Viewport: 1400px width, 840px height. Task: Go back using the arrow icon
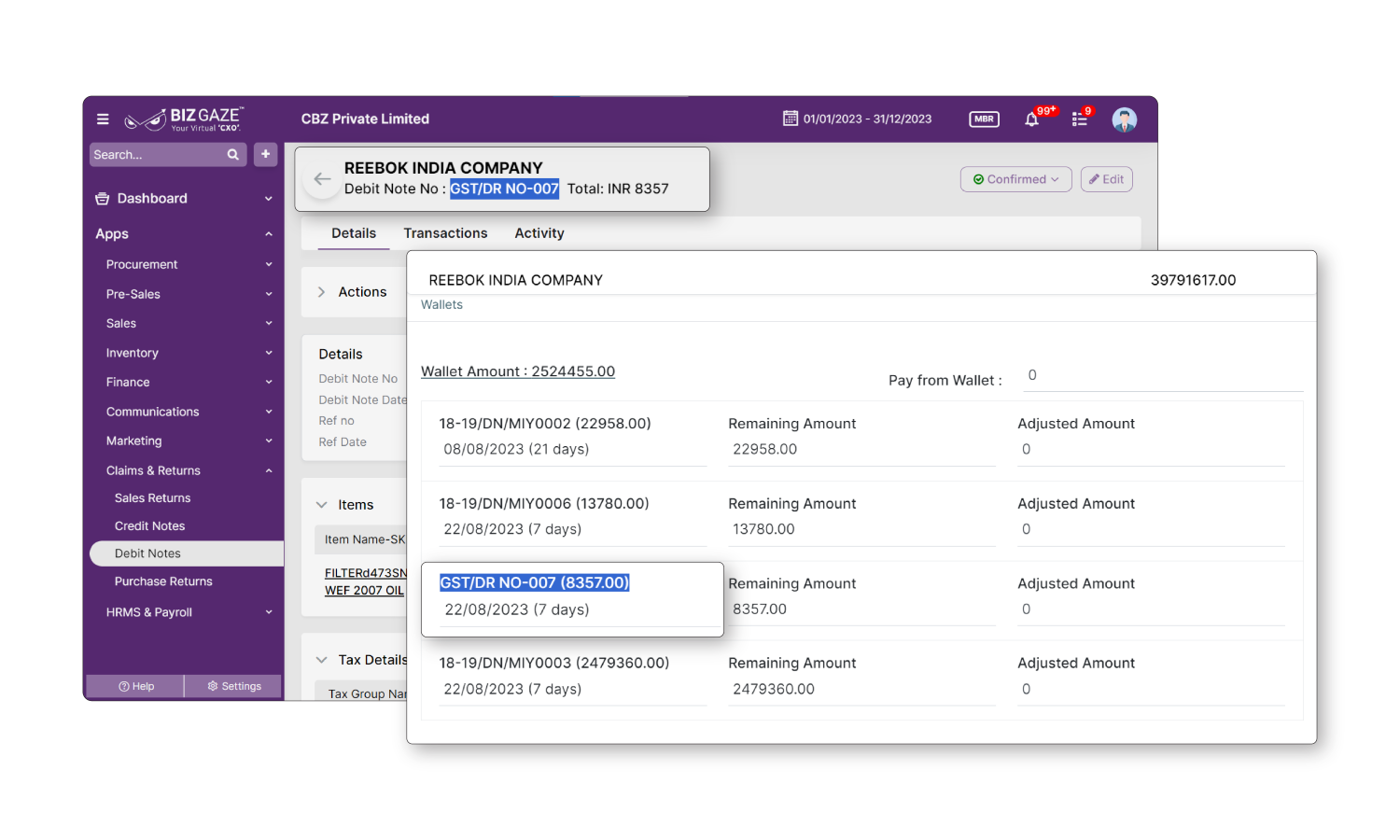pyautogui.click(x=322, y=179)
